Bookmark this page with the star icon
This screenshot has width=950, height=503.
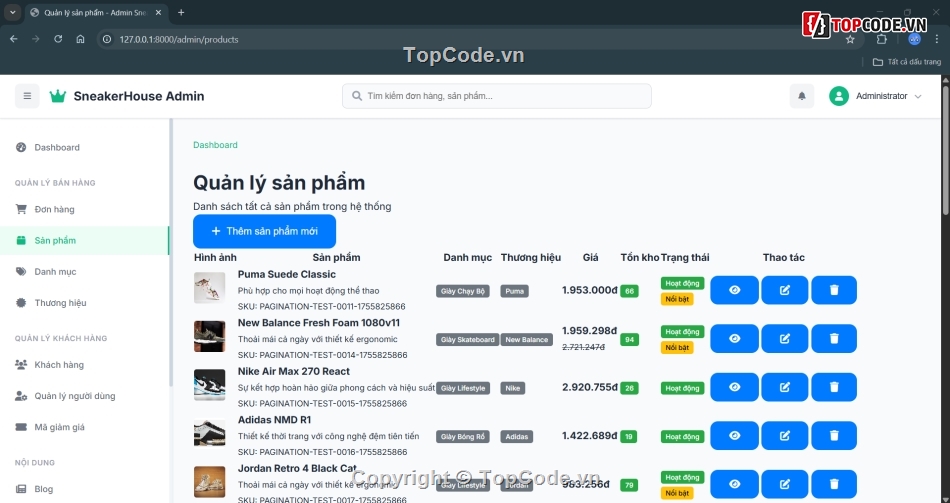pyautogui.click(x=849, y=39)
